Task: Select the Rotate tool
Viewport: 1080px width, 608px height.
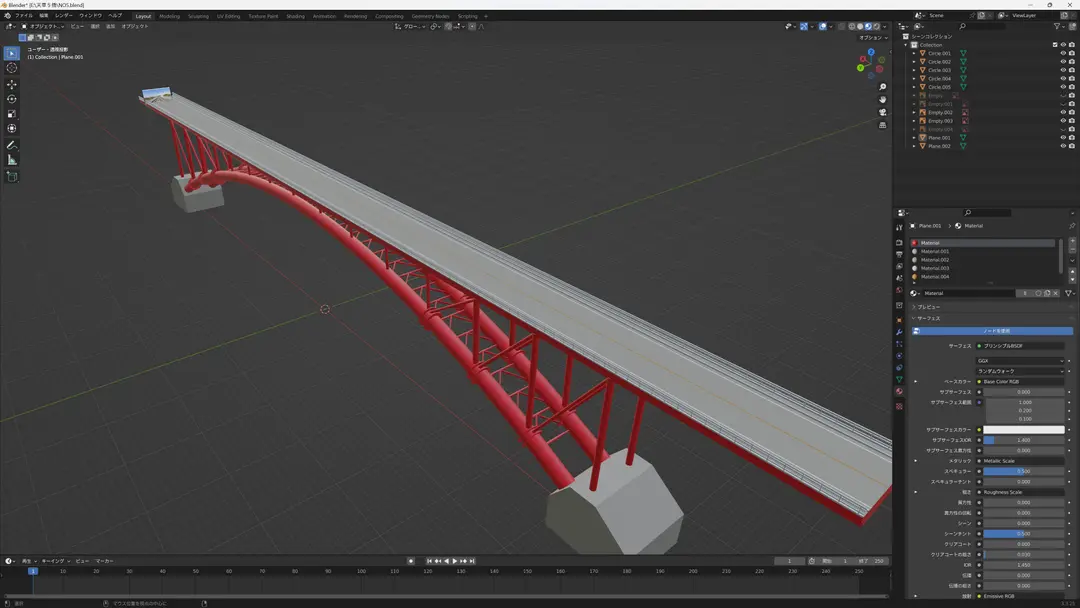Action: tap(12, 99)
